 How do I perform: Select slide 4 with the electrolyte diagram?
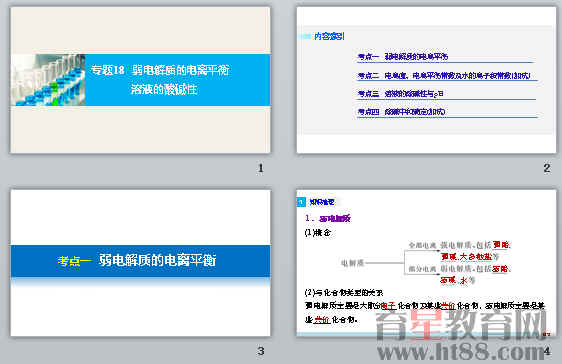(427, 263)
